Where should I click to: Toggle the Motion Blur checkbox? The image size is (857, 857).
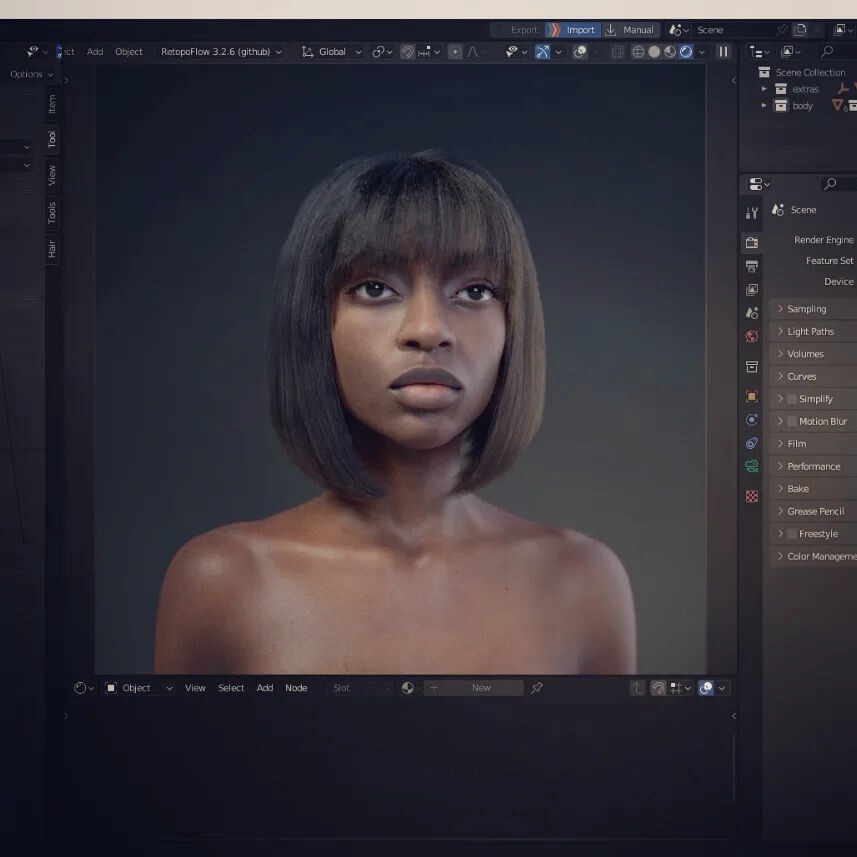pos(791,421)
